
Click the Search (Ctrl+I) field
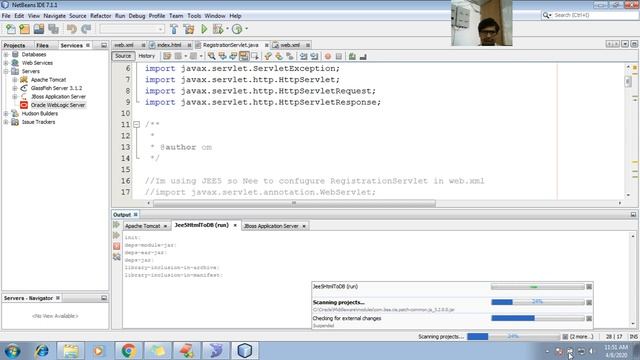pos(589,15)
